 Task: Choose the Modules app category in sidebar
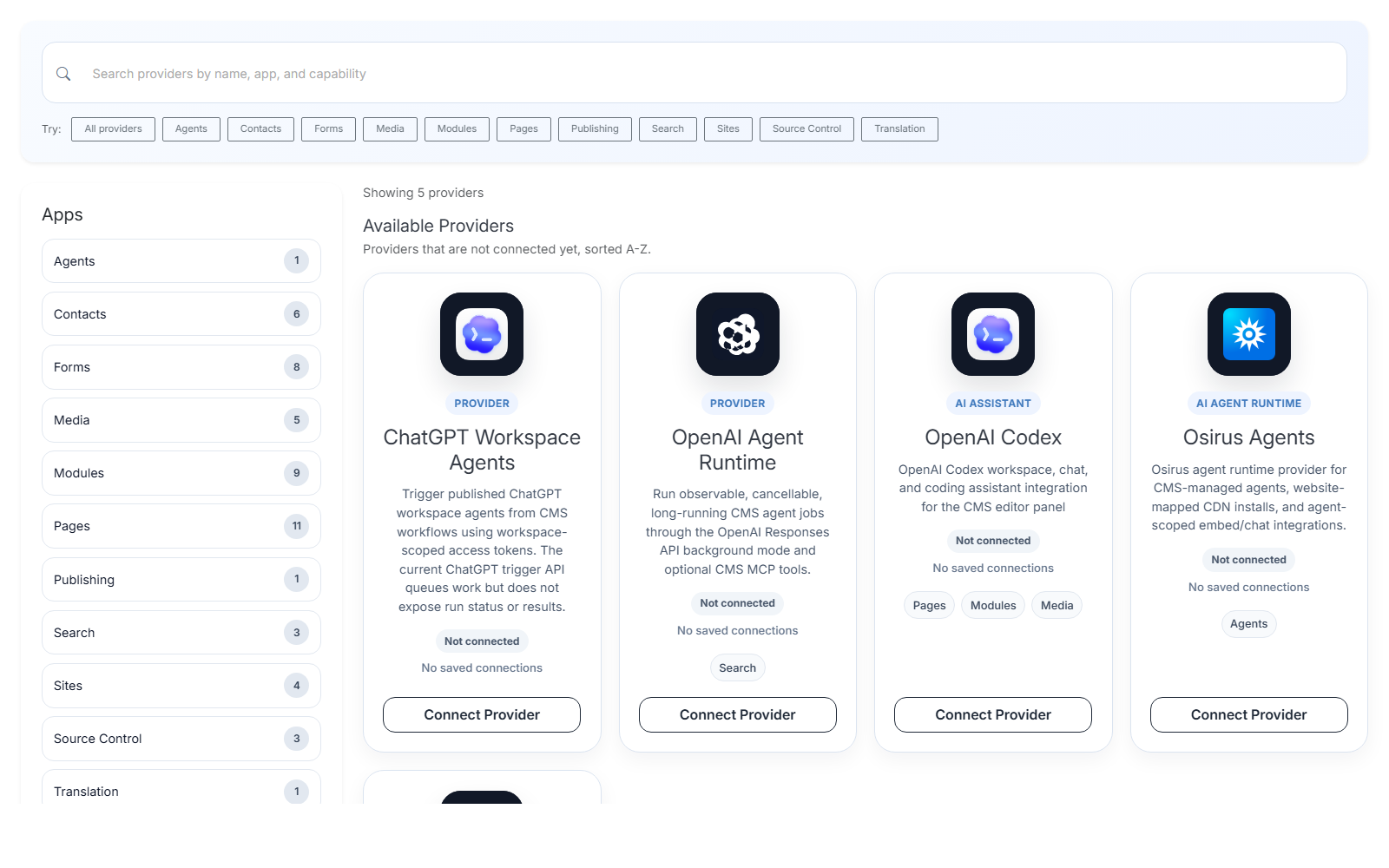[181, 473]
